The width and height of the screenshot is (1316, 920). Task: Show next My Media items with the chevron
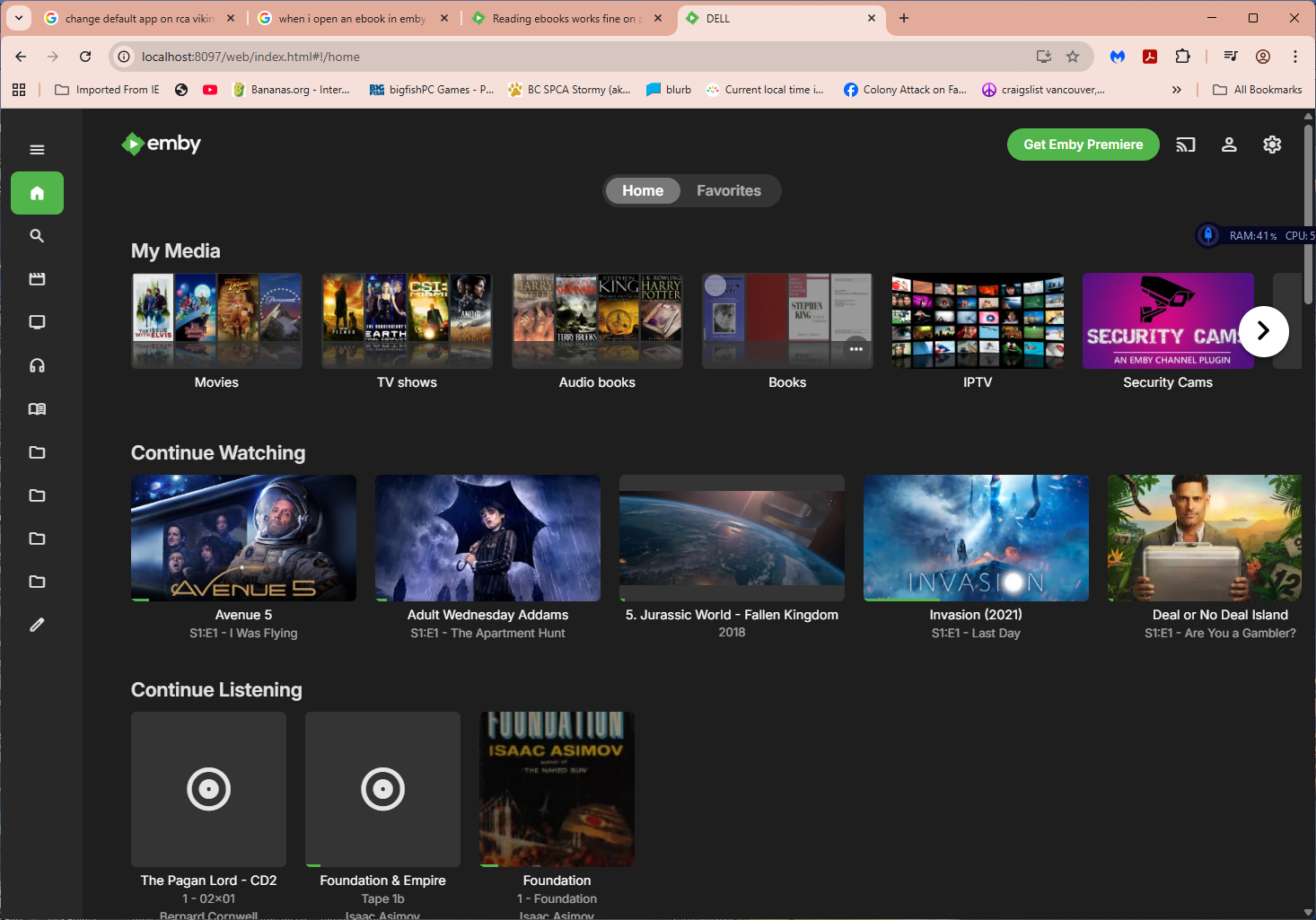point(1263,331)
